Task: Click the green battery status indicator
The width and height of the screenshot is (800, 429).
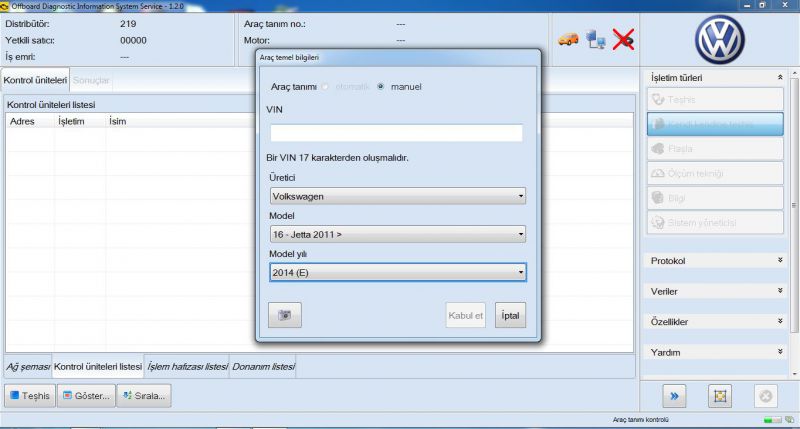Action: pyautogui.click(x=772, y=420)
